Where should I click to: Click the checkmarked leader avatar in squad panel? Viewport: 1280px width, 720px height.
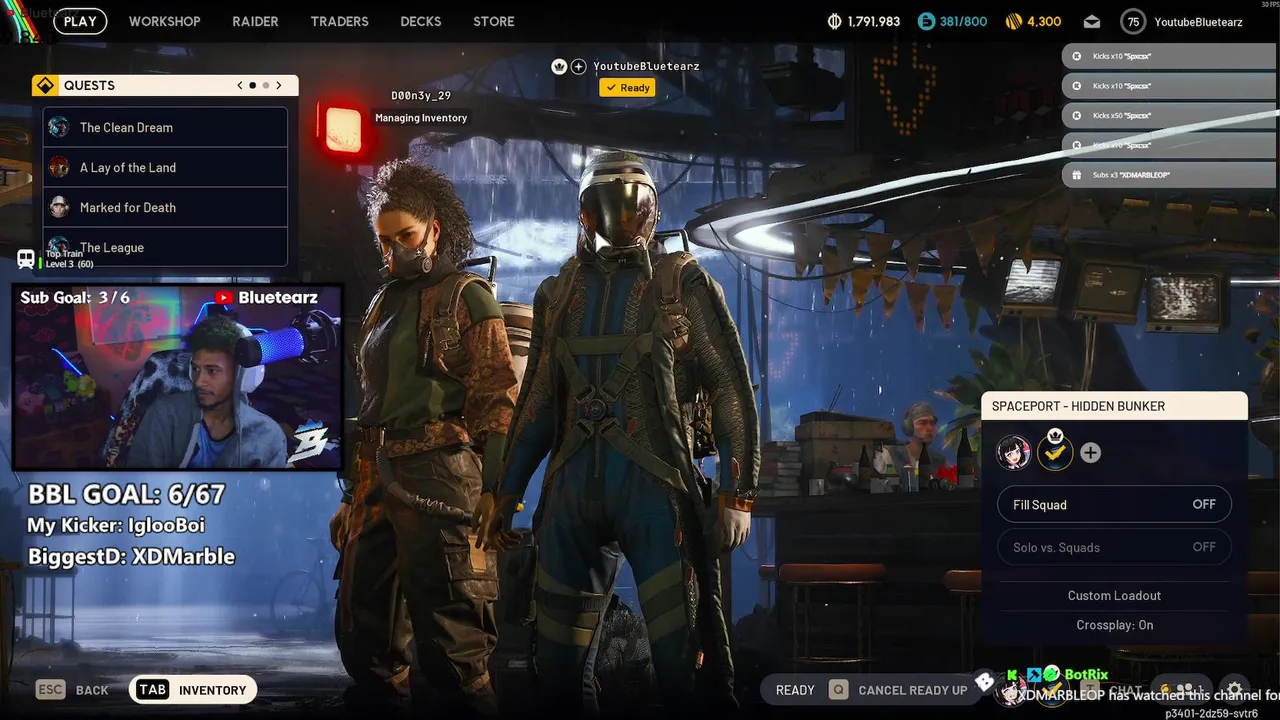point(1054,453)
